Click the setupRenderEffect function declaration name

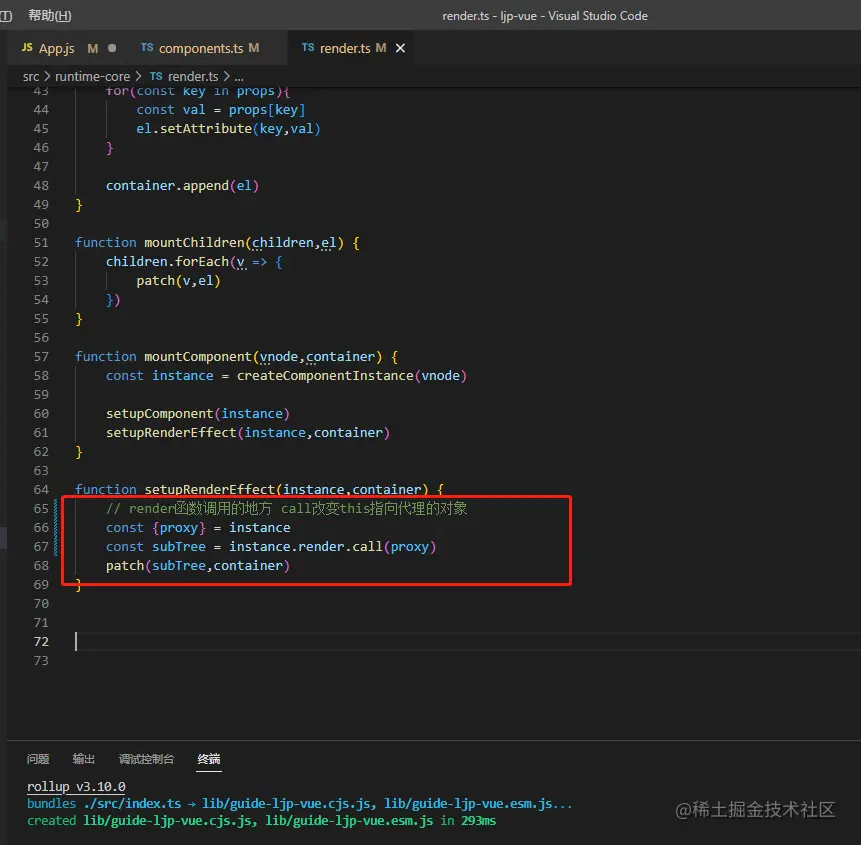pyautogui.click(x=209, y=489)
